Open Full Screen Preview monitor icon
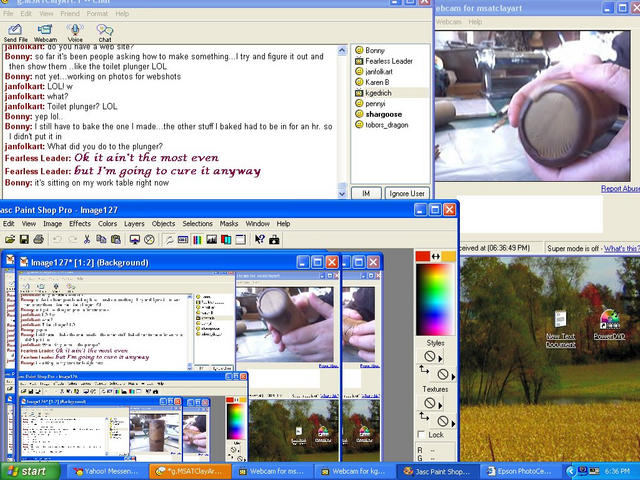Image resolution: width=640 pixels, height=480 pixels. pyautogui.click(x=135, y=240)
